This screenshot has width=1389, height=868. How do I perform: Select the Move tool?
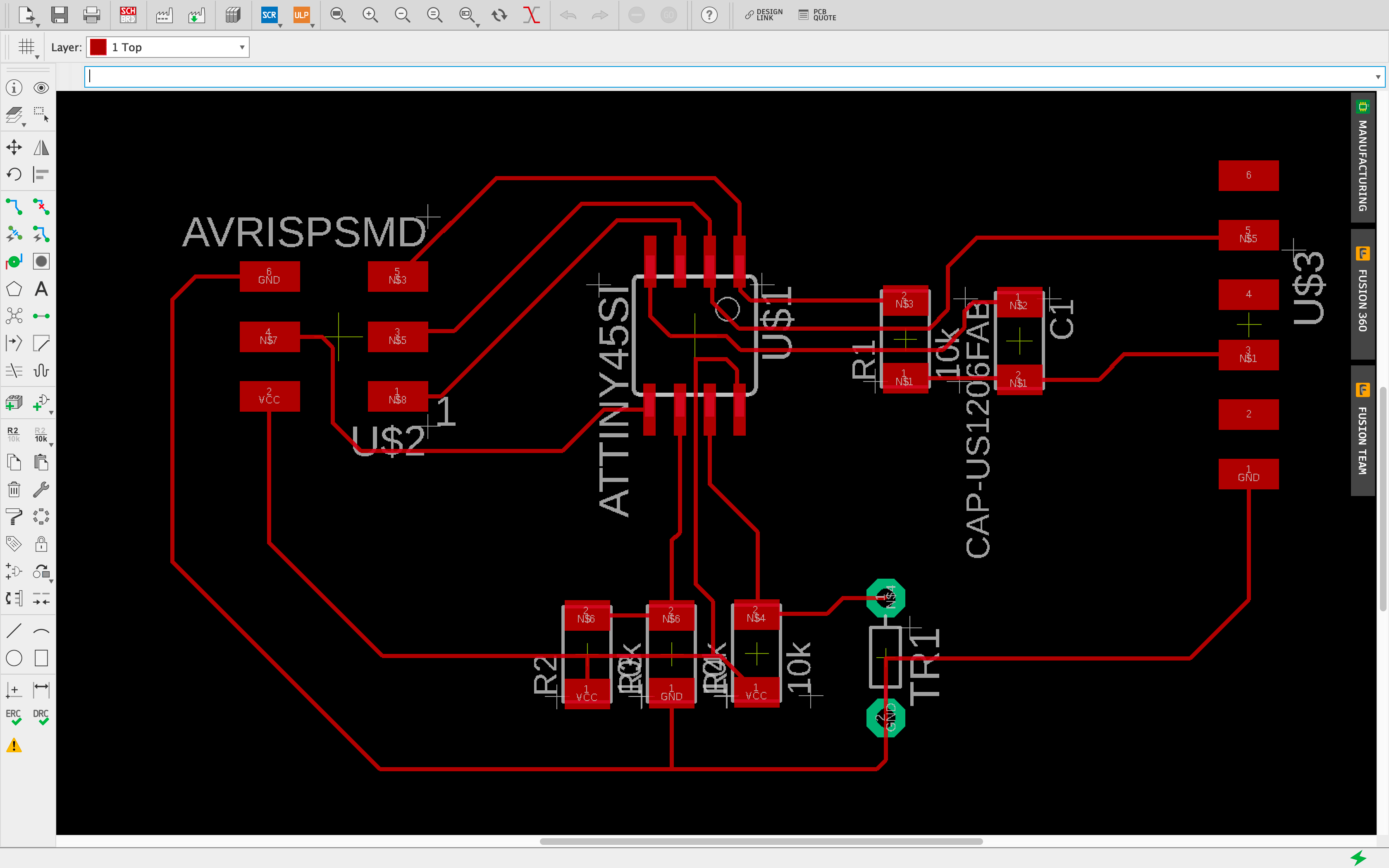pyautogui.click(x=14, y=148)
